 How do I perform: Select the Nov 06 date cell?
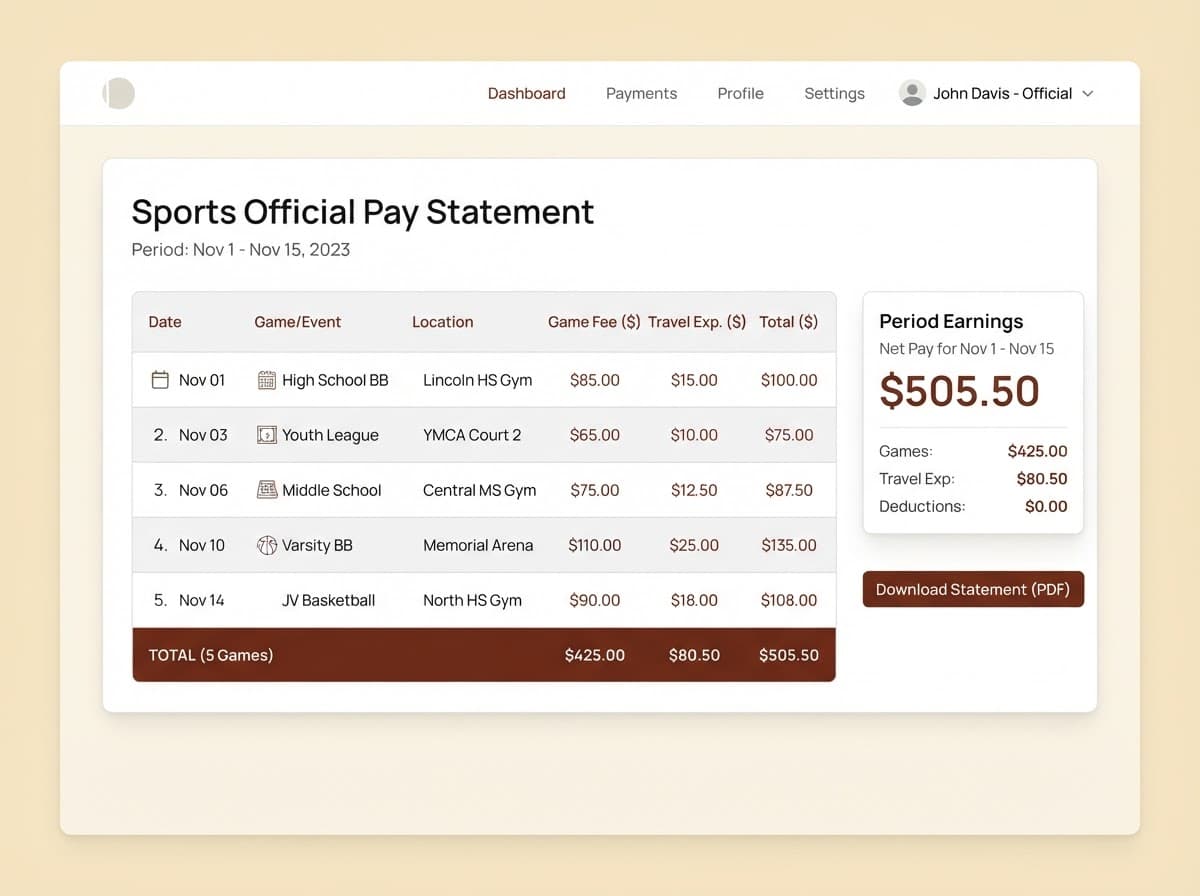point(203,490)
